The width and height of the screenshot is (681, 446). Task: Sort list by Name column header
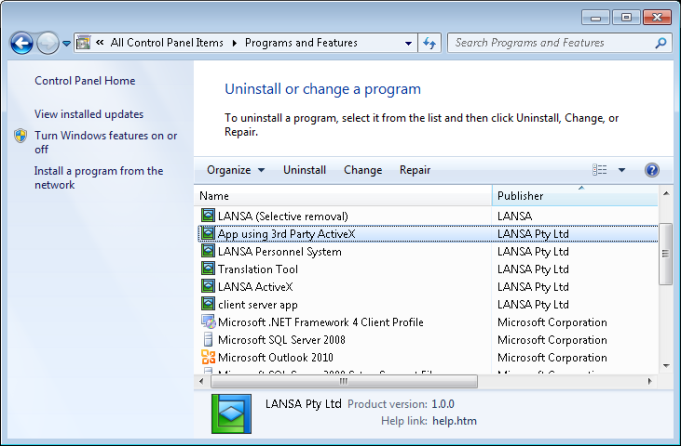[x=343, y=196]
